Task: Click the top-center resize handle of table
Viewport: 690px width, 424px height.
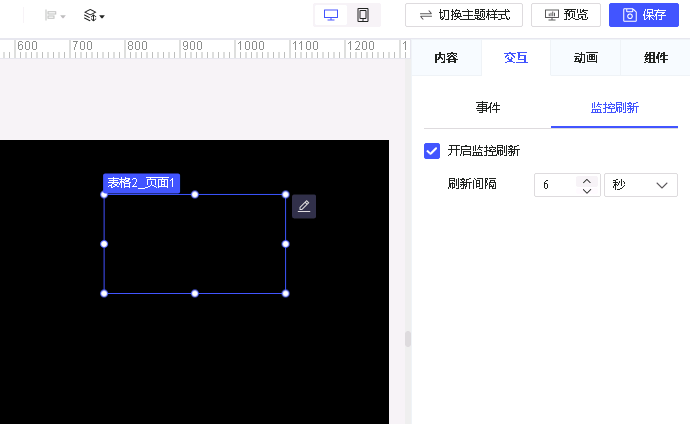Action: point(195,194)
